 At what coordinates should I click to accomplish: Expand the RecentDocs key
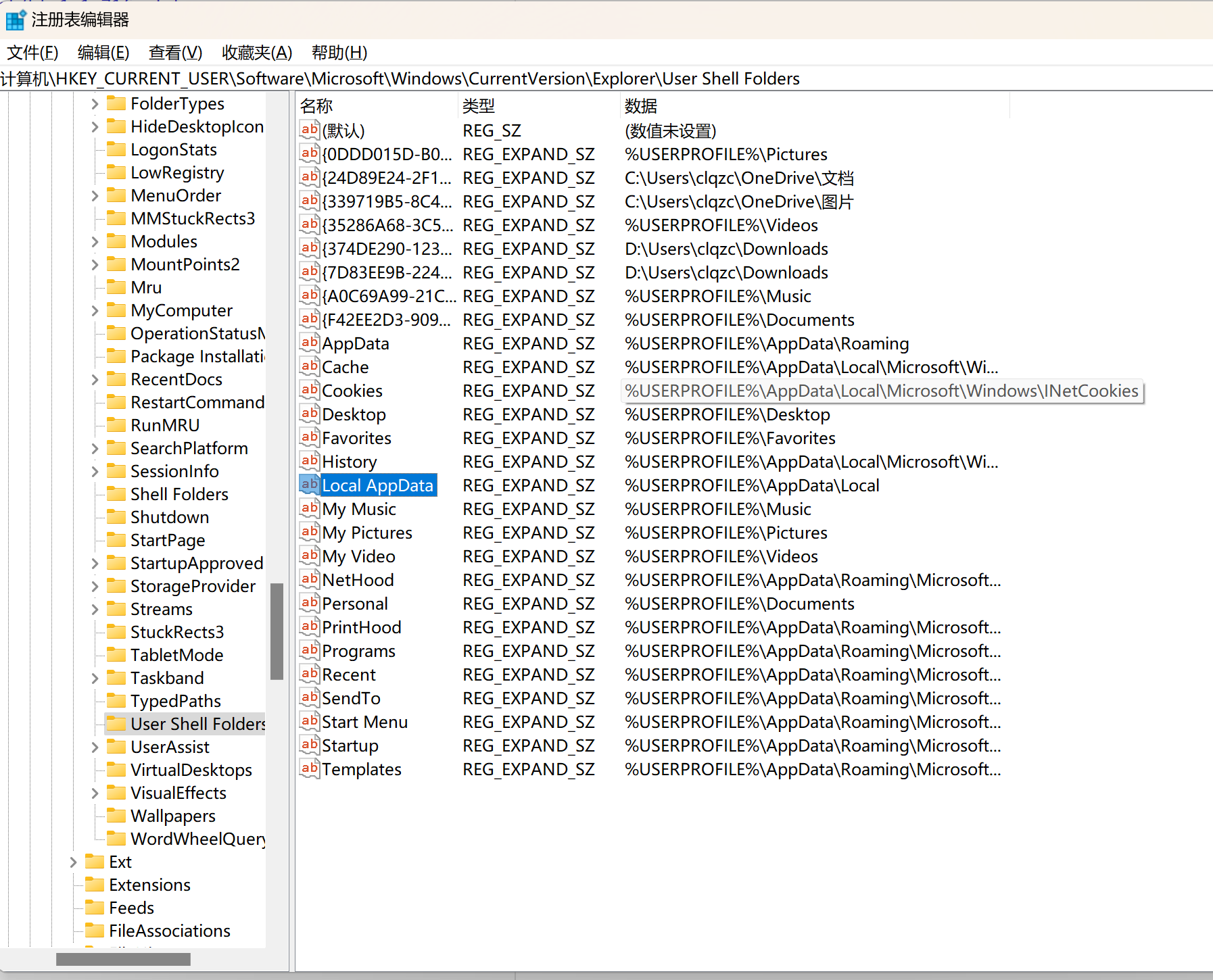point(95,379)
